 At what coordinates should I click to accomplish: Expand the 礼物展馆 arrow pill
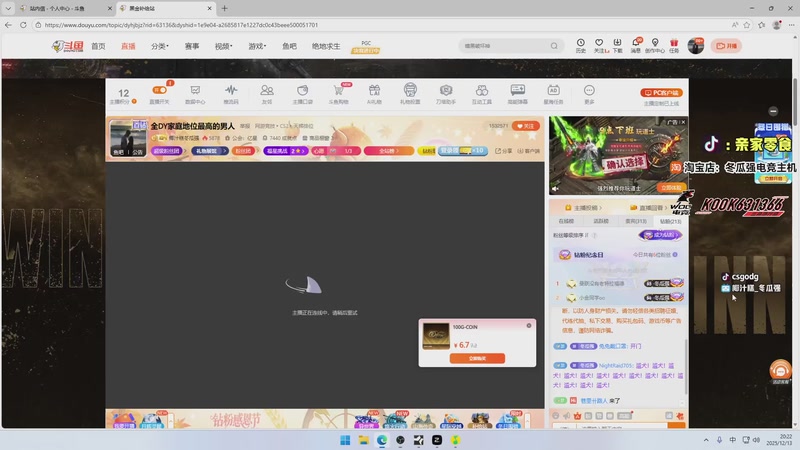[x=210, y=151]
